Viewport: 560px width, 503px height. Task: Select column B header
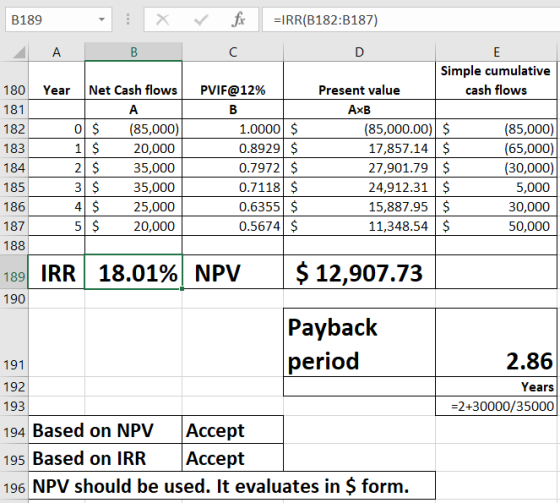click(134, 52)
